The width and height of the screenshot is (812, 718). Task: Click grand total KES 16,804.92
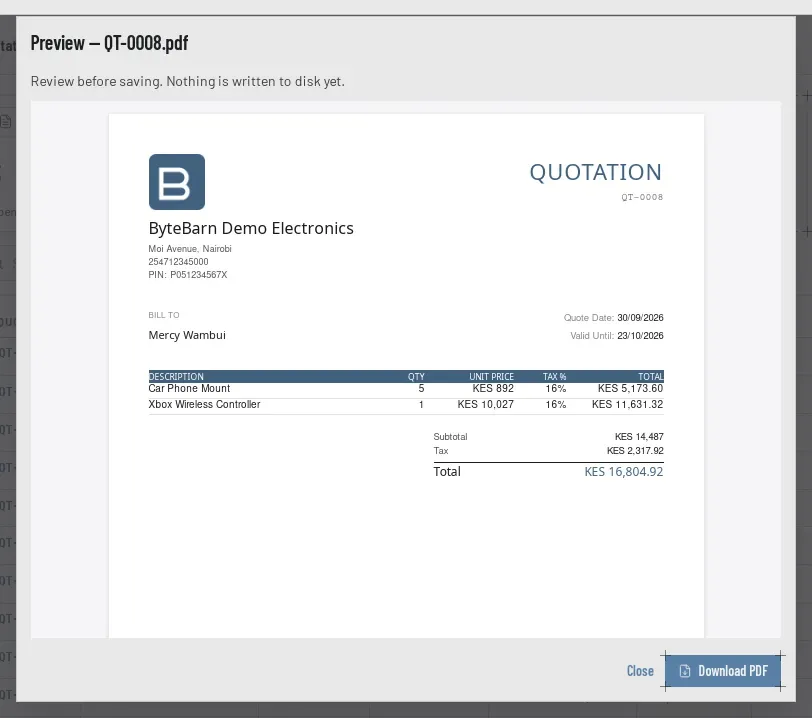624,472
